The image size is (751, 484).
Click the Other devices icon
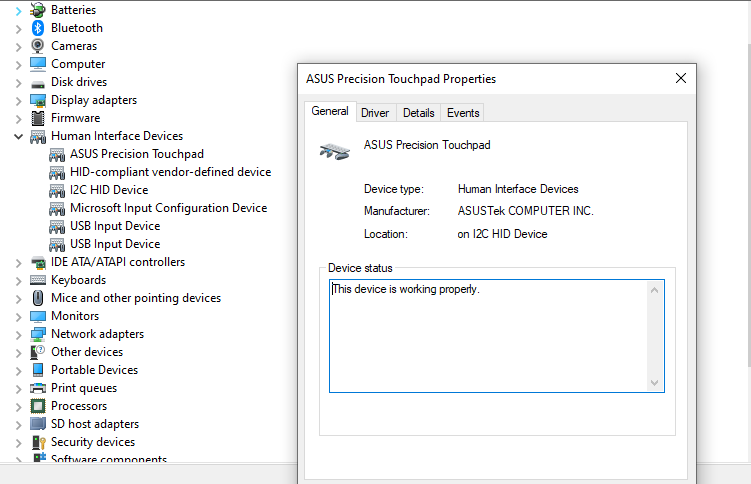click(38, 352)
